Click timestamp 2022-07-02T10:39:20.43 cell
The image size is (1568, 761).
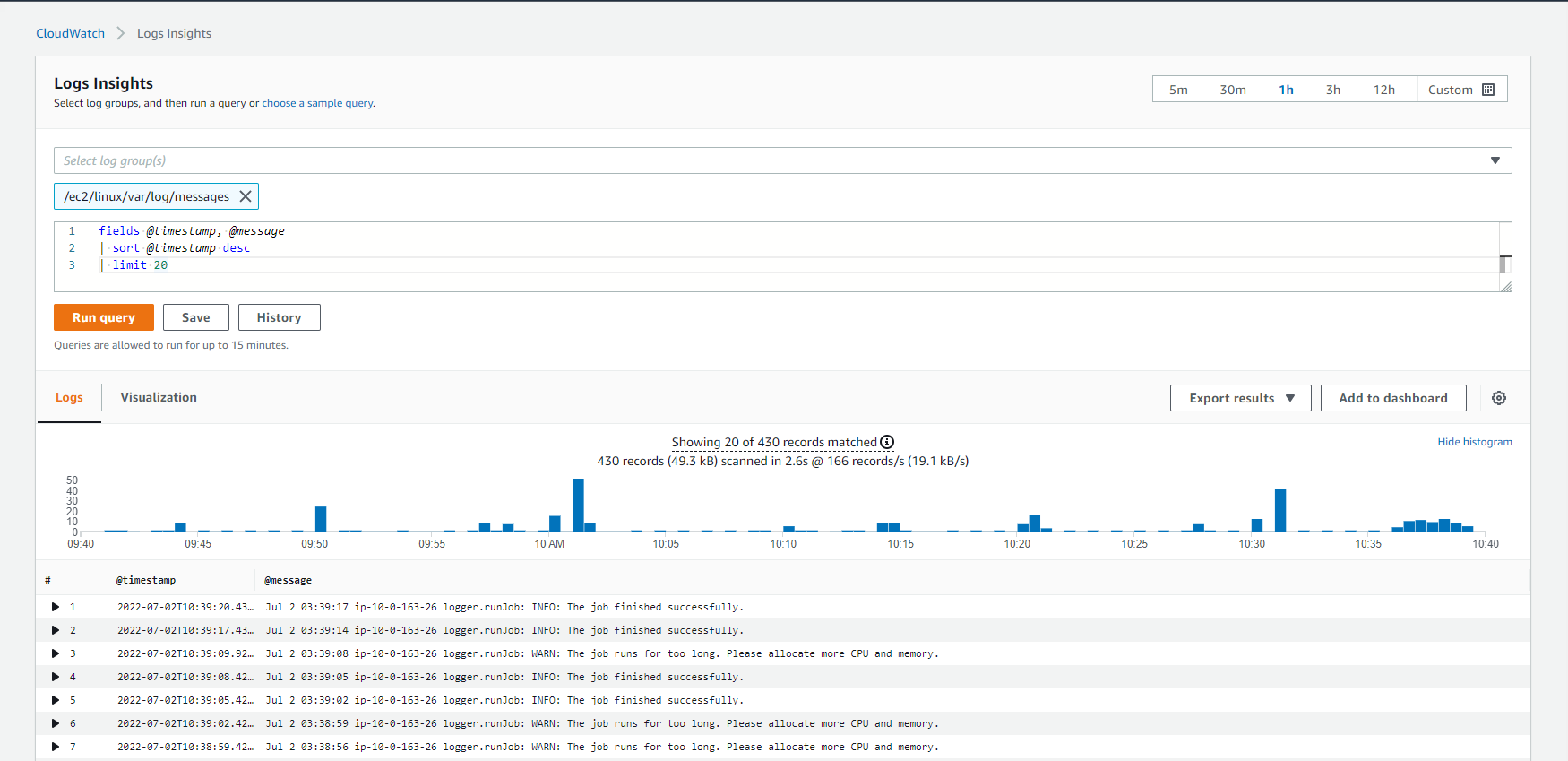click(185, 607)
